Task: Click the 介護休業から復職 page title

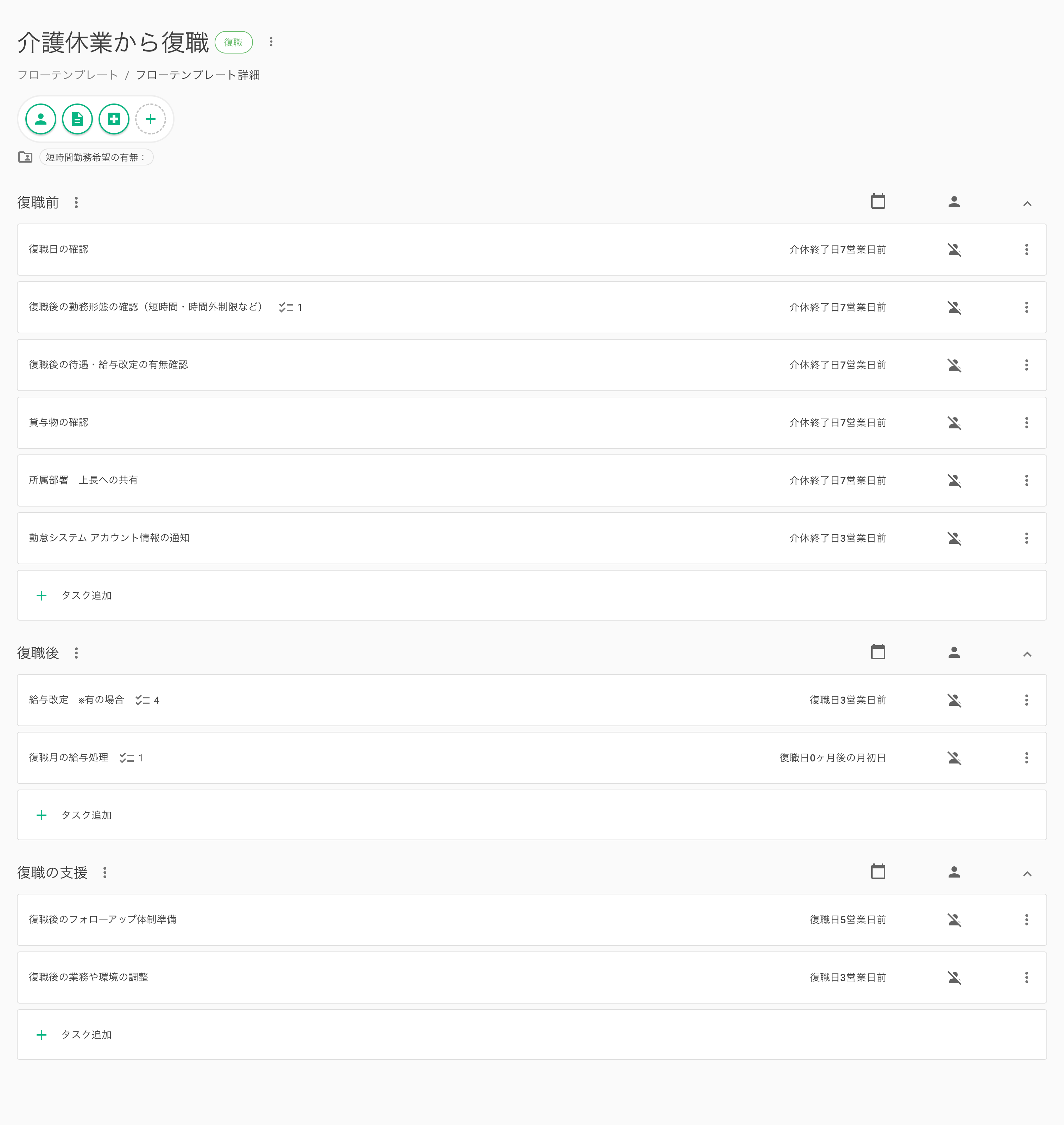Action: (113, 43)
